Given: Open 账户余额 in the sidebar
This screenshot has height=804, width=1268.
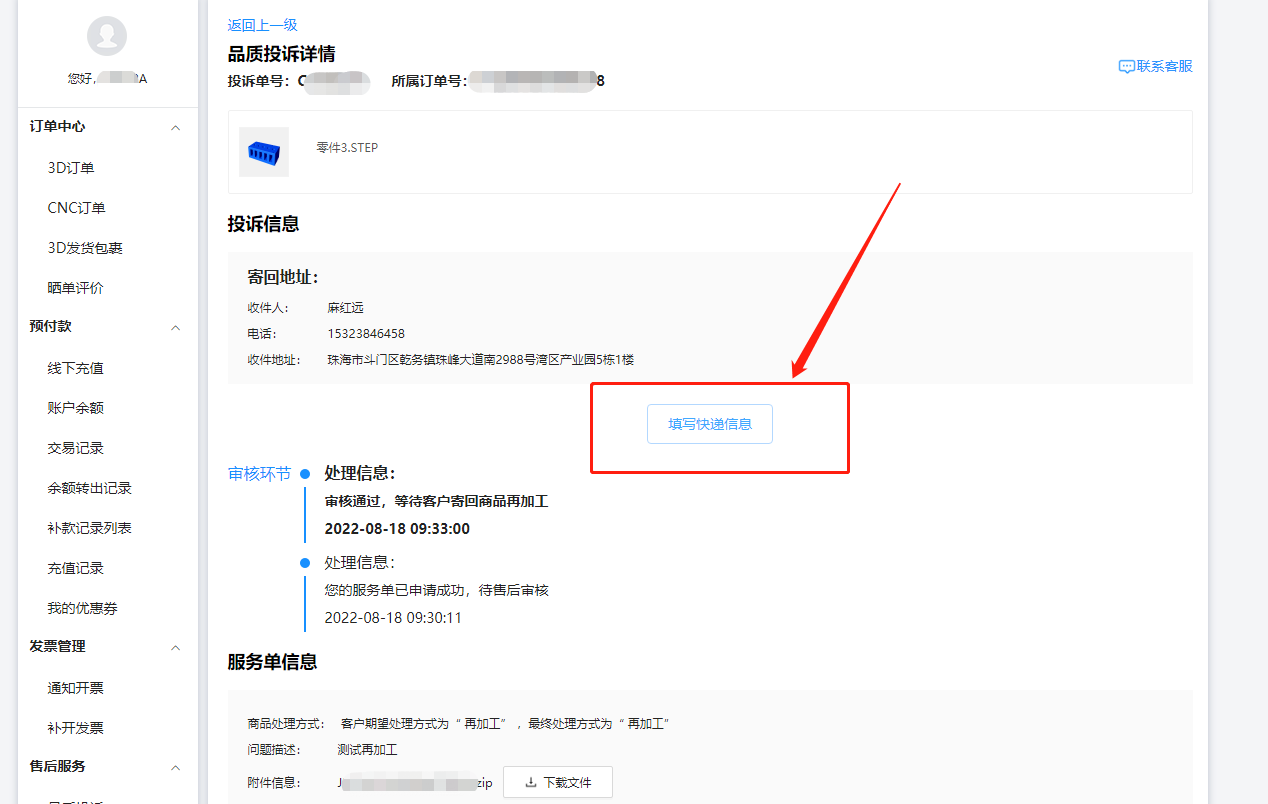Looking at the screenshot, I should [x=75, y=408].
